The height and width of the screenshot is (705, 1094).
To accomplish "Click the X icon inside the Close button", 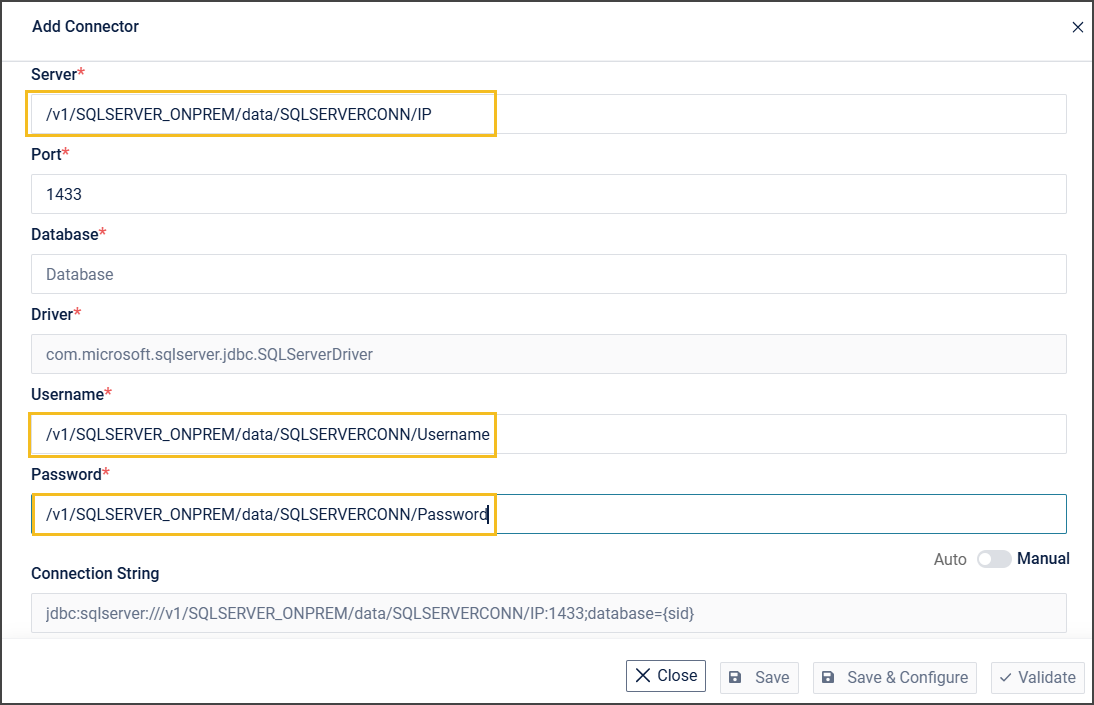I will [643, 676].
